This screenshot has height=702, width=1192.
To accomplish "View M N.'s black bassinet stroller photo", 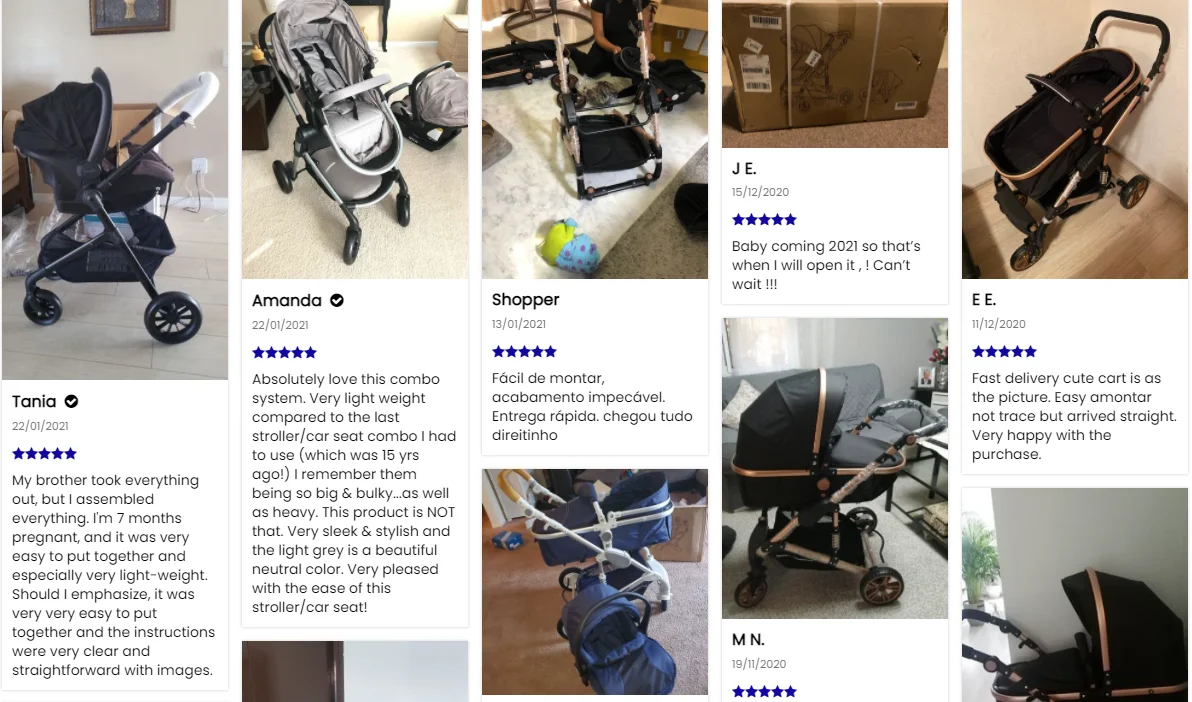I will pos(835,468).
